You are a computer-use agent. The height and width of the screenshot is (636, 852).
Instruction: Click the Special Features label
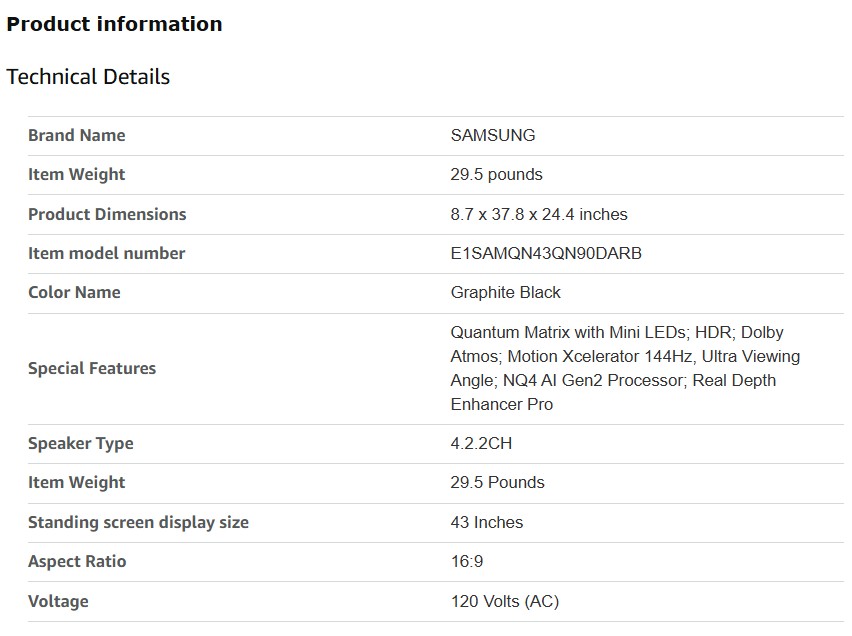pos(92,368)
